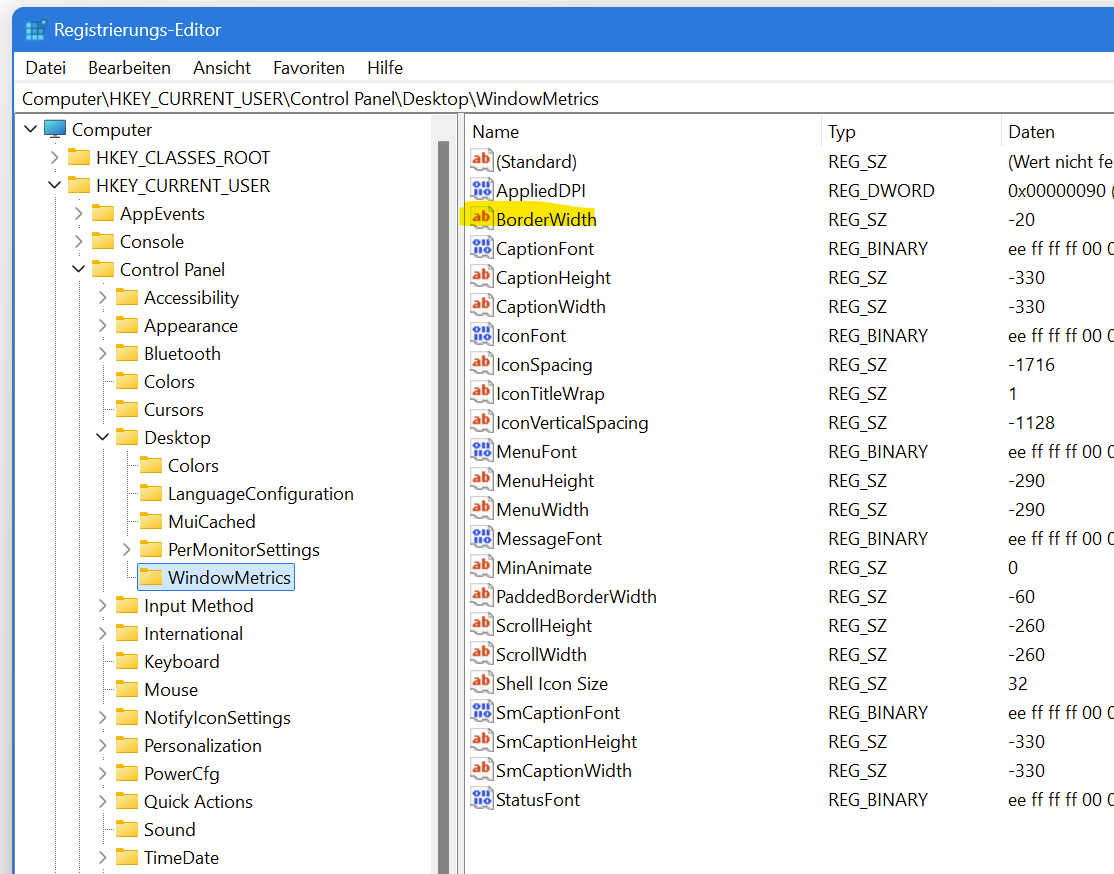Click the REG_DWORD type of AppliedDPI
1114x874 pixels.
[881, 190]
